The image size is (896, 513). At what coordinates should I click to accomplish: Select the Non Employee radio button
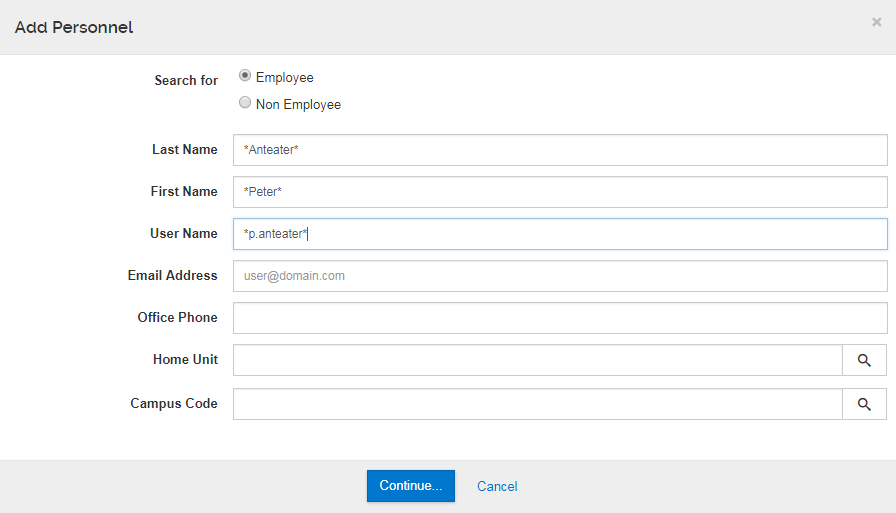245,102
